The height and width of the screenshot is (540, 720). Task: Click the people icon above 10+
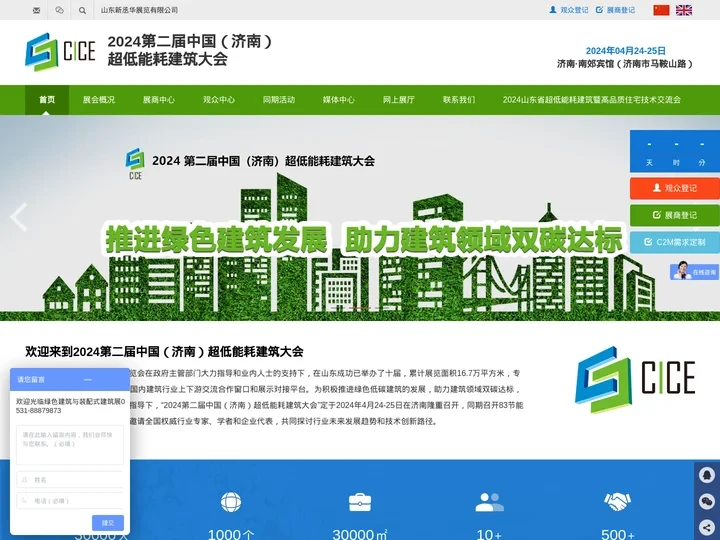tap(489, 502)
